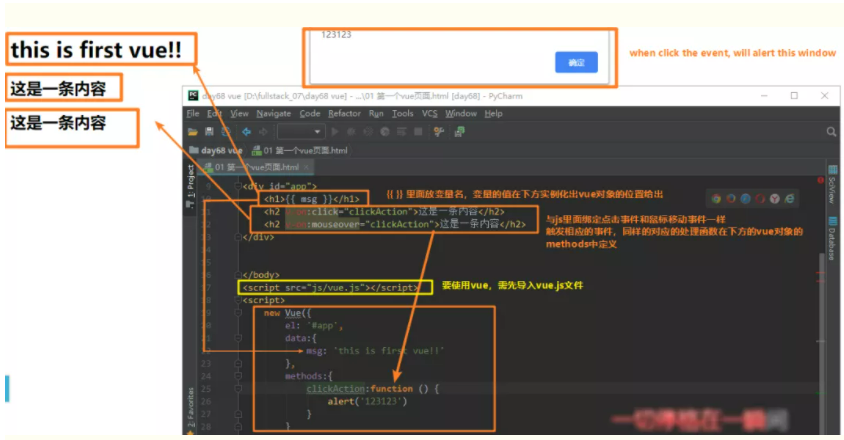Image resolution: width=844 pixels, height=440 pixels.
Task: Click day68 vue breadcrumb folder
Action: point(216,150)
